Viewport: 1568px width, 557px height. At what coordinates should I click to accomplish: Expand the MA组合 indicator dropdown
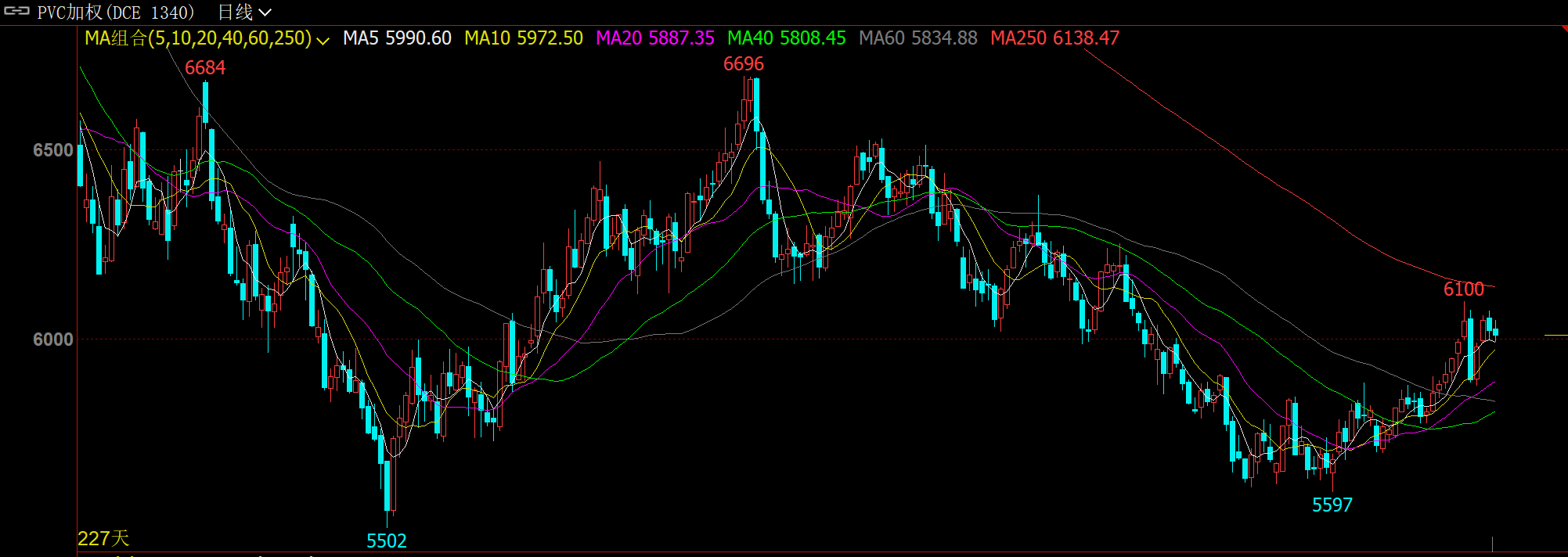[x=323, y=40]
